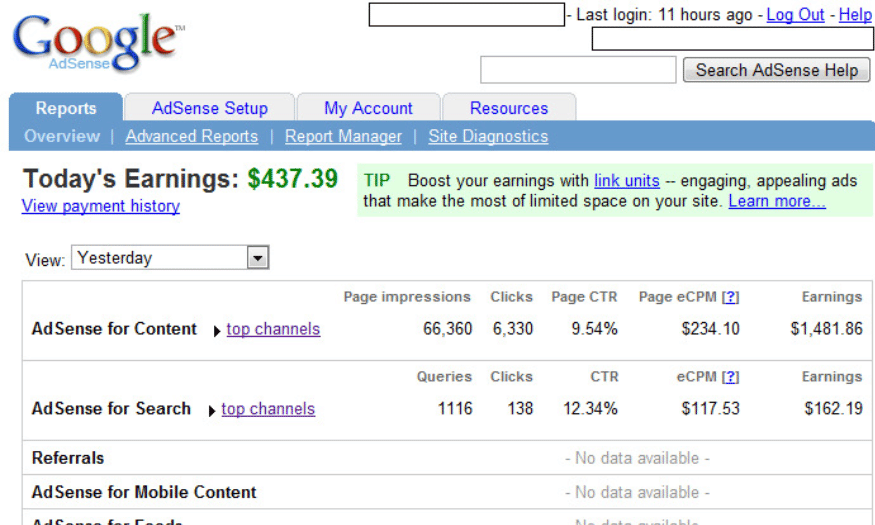
Task: Open View payment history link
Action: pyautogui.click(x=101, y=206)
